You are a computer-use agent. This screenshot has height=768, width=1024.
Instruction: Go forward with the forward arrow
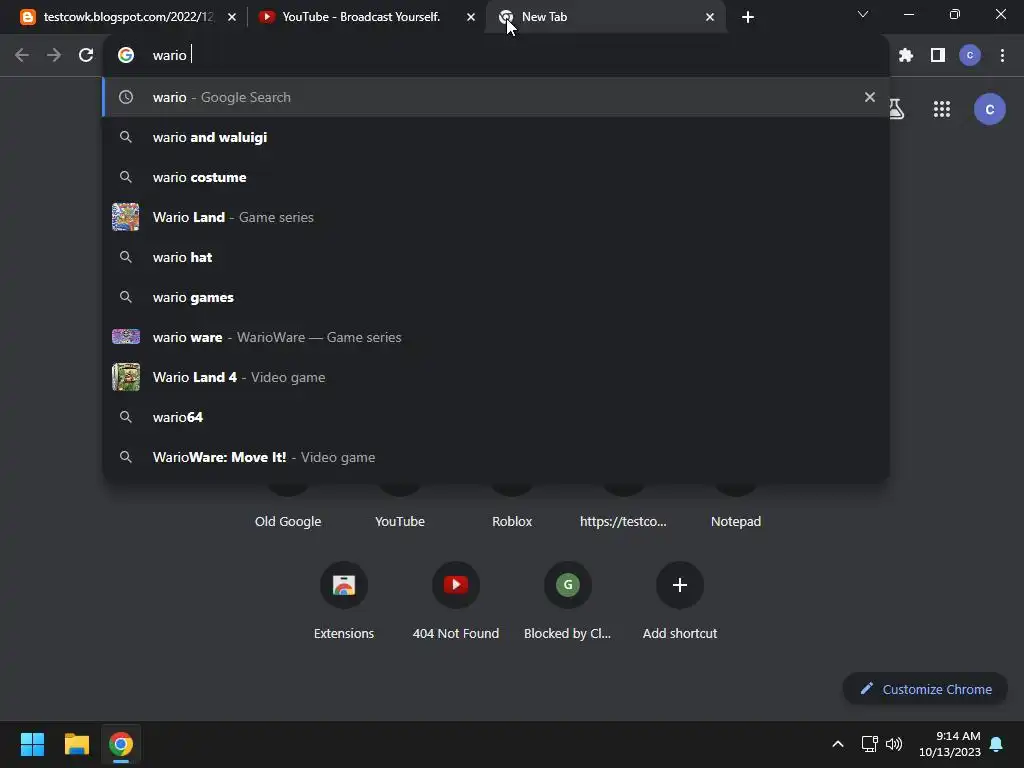tap(54, 55)
